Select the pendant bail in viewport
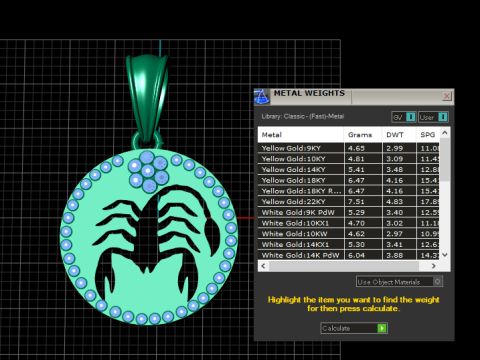This screenshot has height=360, width=480. pyautogui.click(x=147, y=97)
